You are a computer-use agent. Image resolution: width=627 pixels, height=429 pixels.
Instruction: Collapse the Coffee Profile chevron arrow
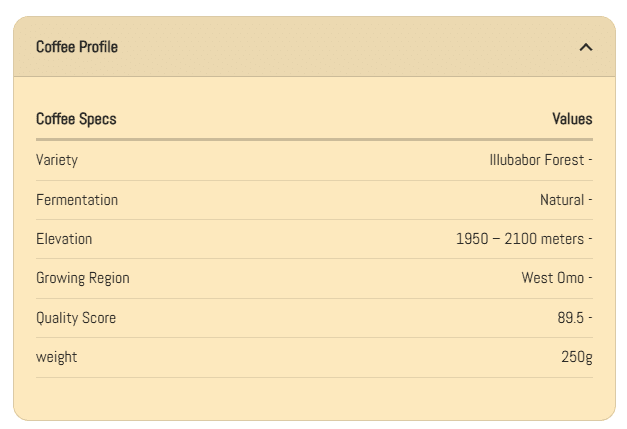click(586, 47)
